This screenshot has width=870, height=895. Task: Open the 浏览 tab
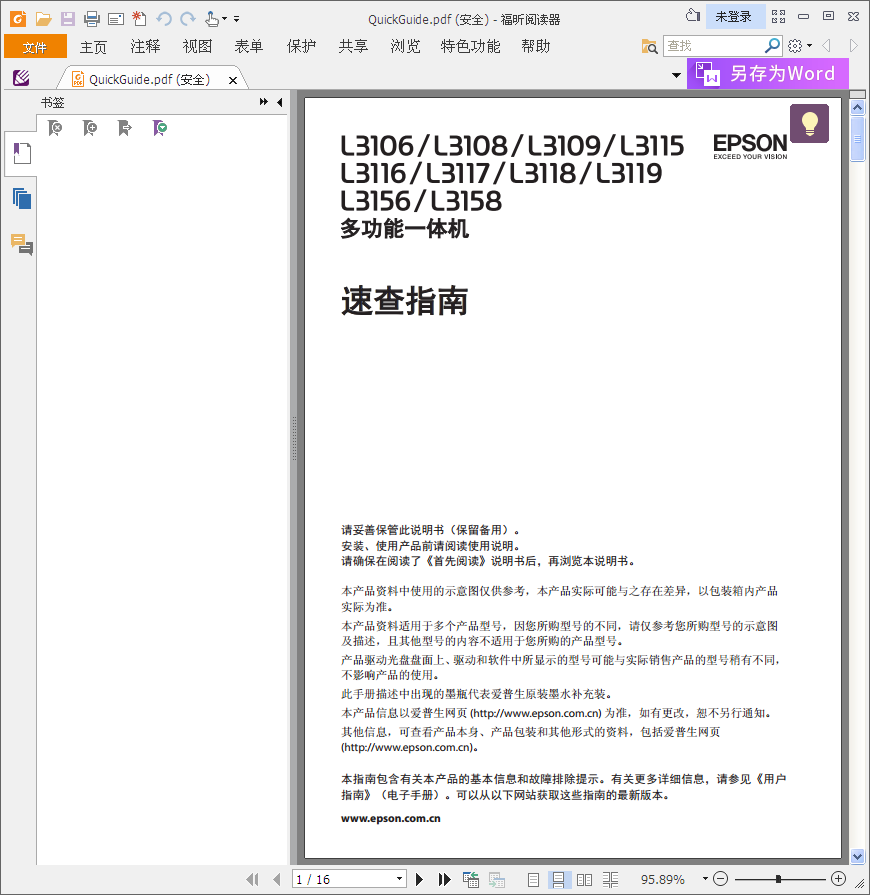coord(405,46)
